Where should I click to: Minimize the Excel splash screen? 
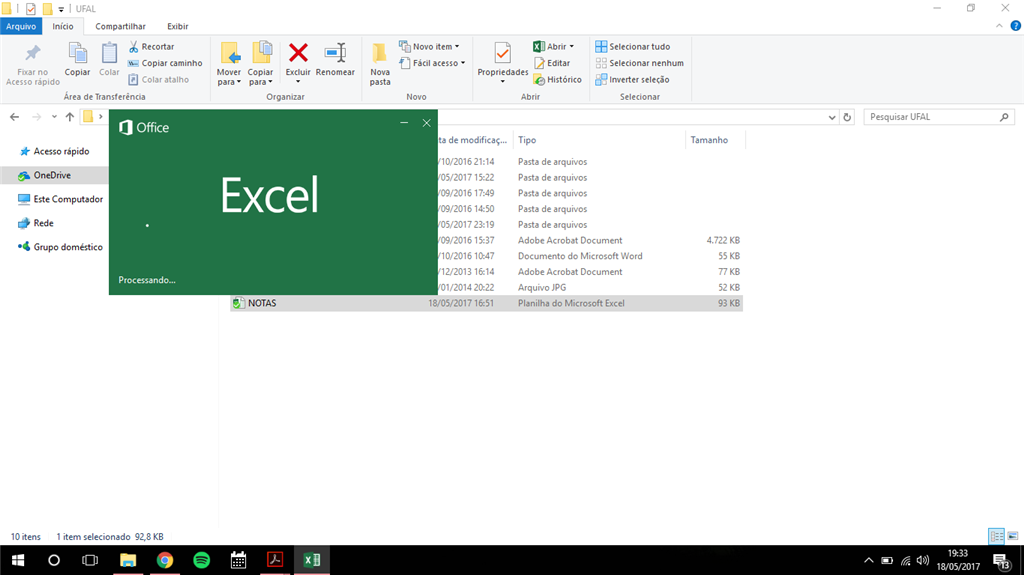click(404, 123)
